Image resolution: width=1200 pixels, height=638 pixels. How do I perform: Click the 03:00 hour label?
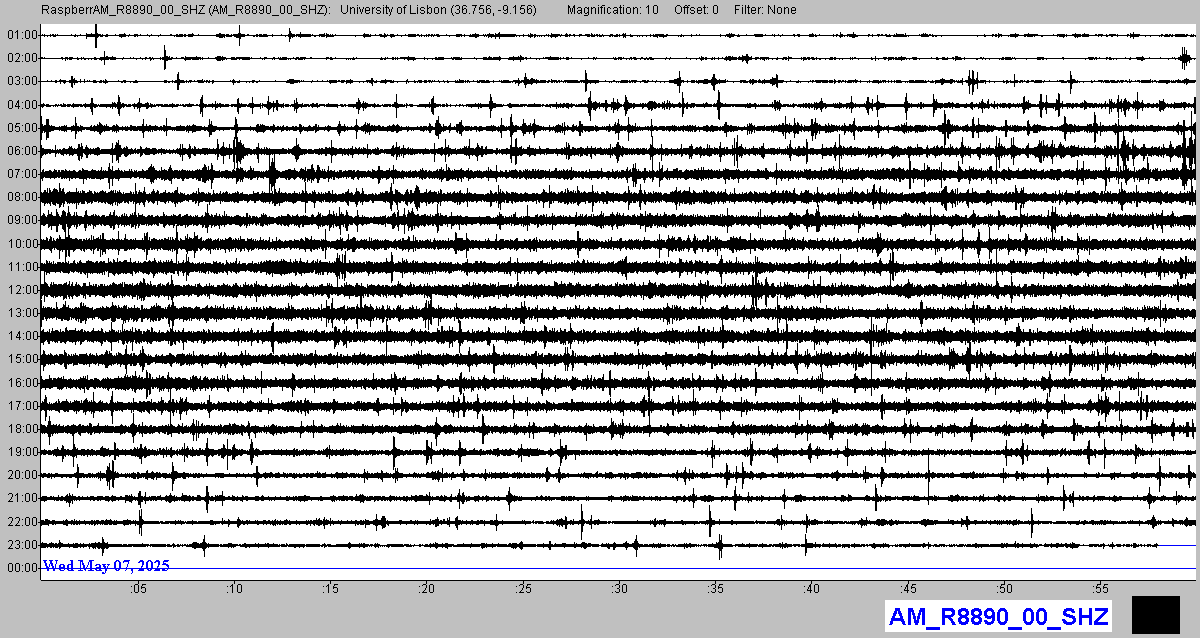point(22,81)
